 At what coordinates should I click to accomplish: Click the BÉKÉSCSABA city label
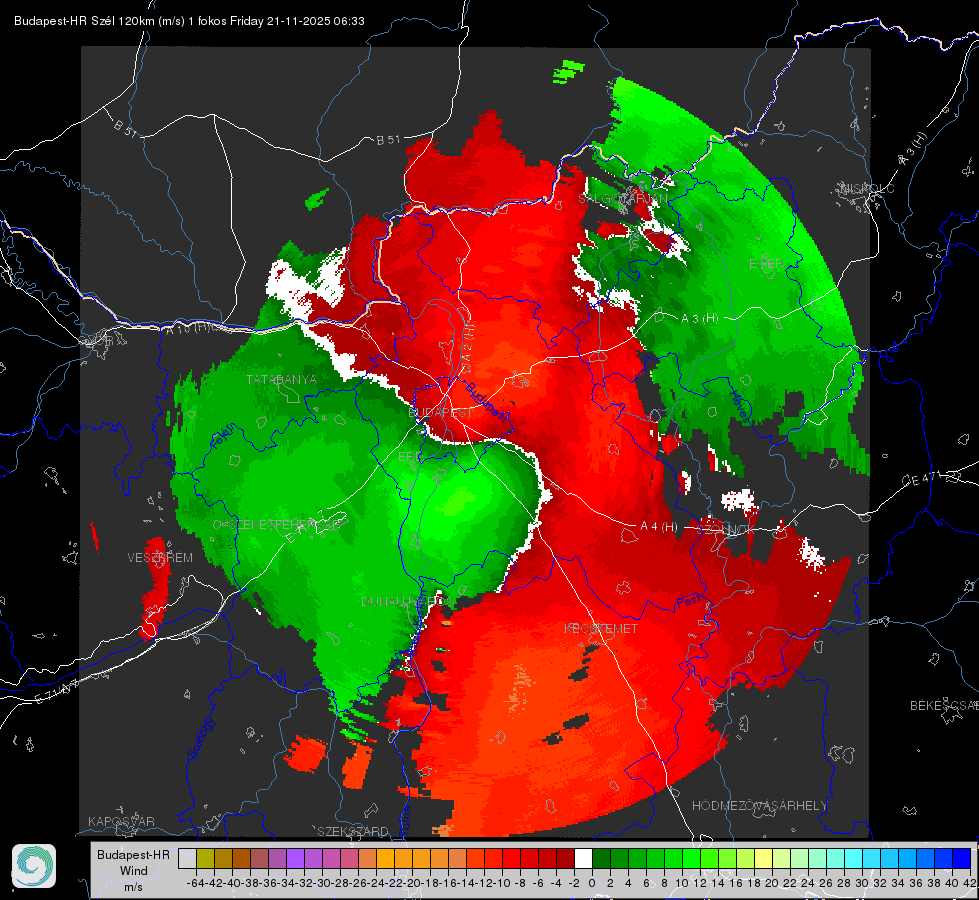tap(944, 706)
